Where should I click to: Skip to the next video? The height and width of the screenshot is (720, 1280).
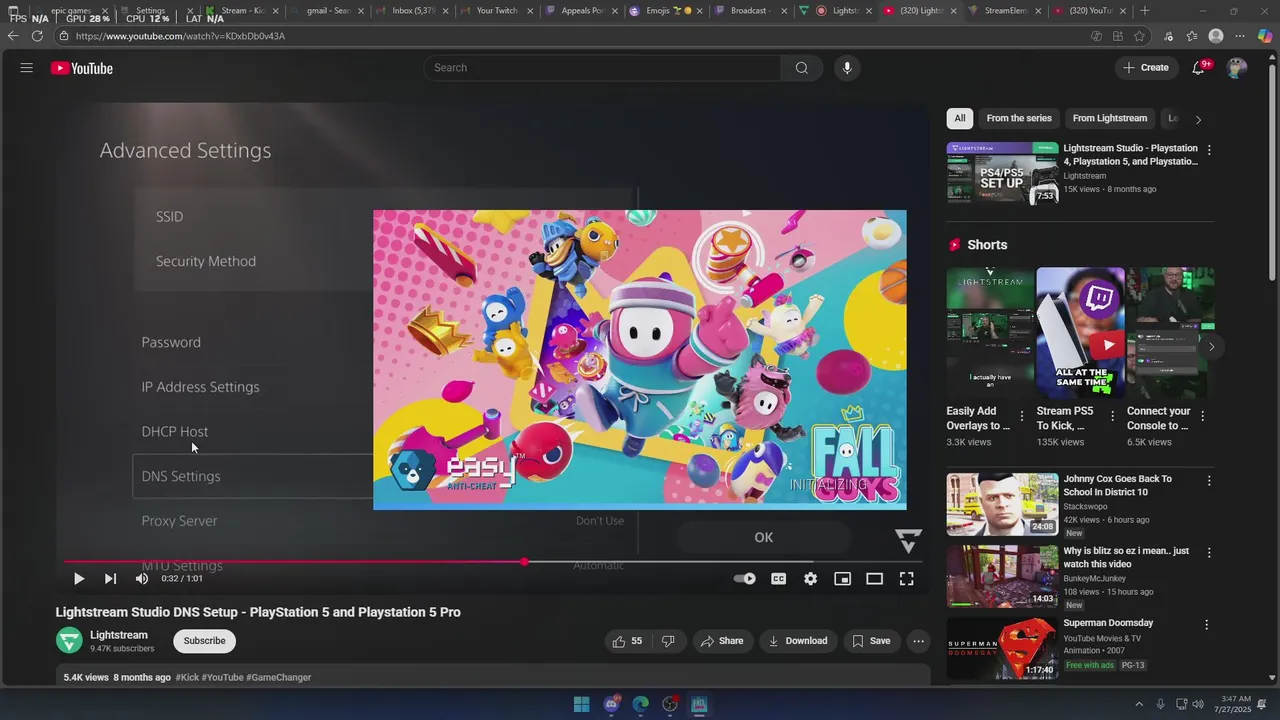pos(110,579)
